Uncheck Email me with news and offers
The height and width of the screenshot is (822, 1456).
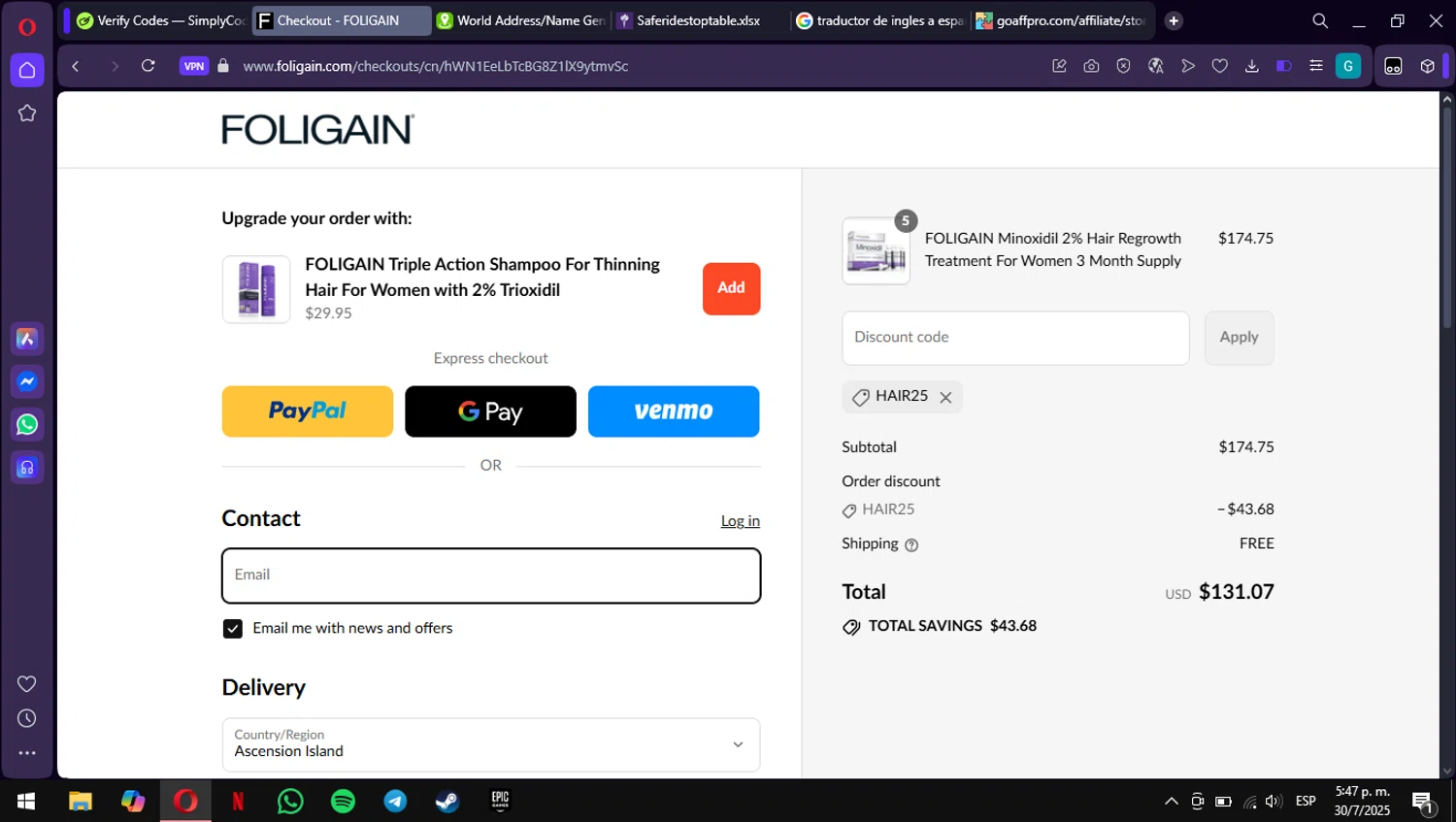point(233,629)
